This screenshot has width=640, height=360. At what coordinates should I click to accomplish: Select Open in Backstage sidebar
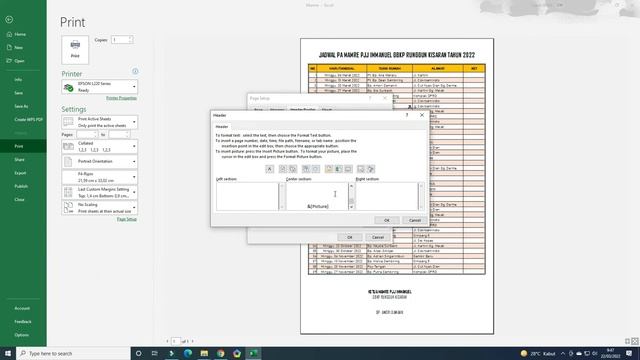tap(19, 61)
